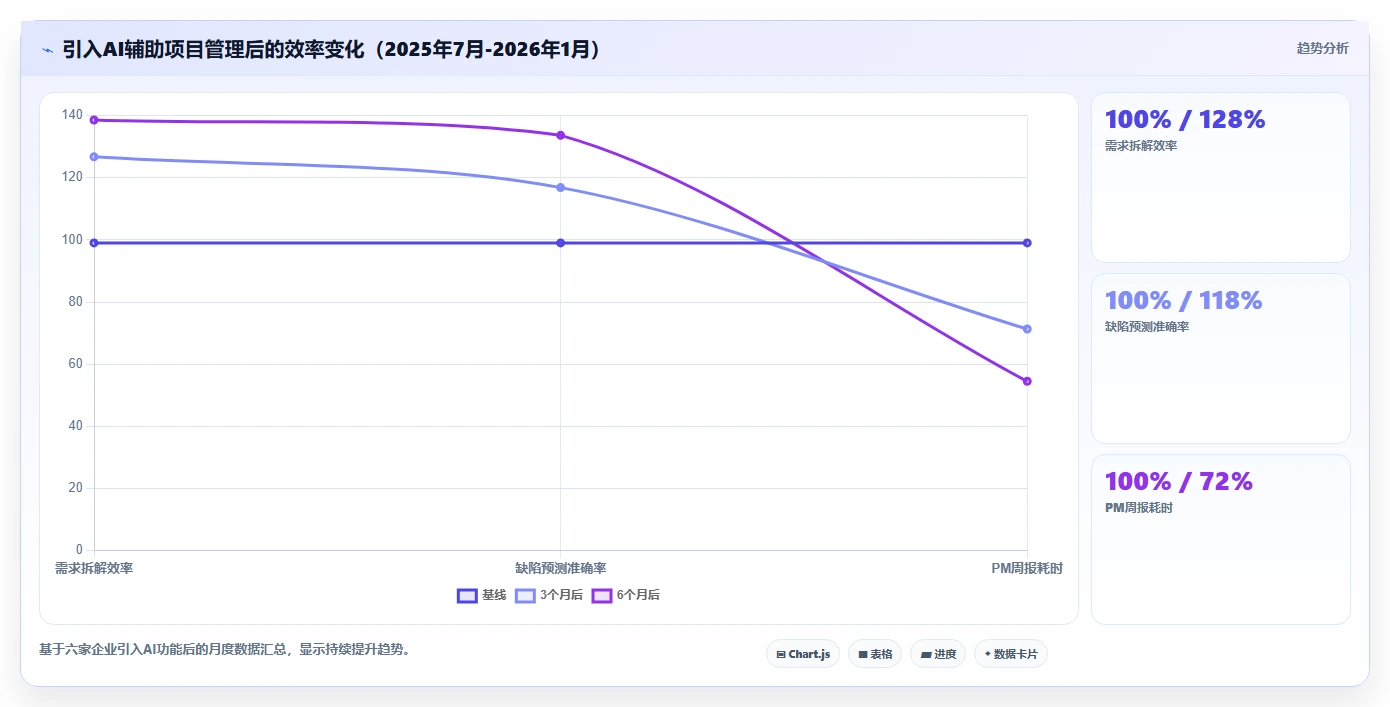The width and height of the screenshot is (1390, 707).
Task: Click the PM周报耗时 card label
Action: coord(1139,508)
